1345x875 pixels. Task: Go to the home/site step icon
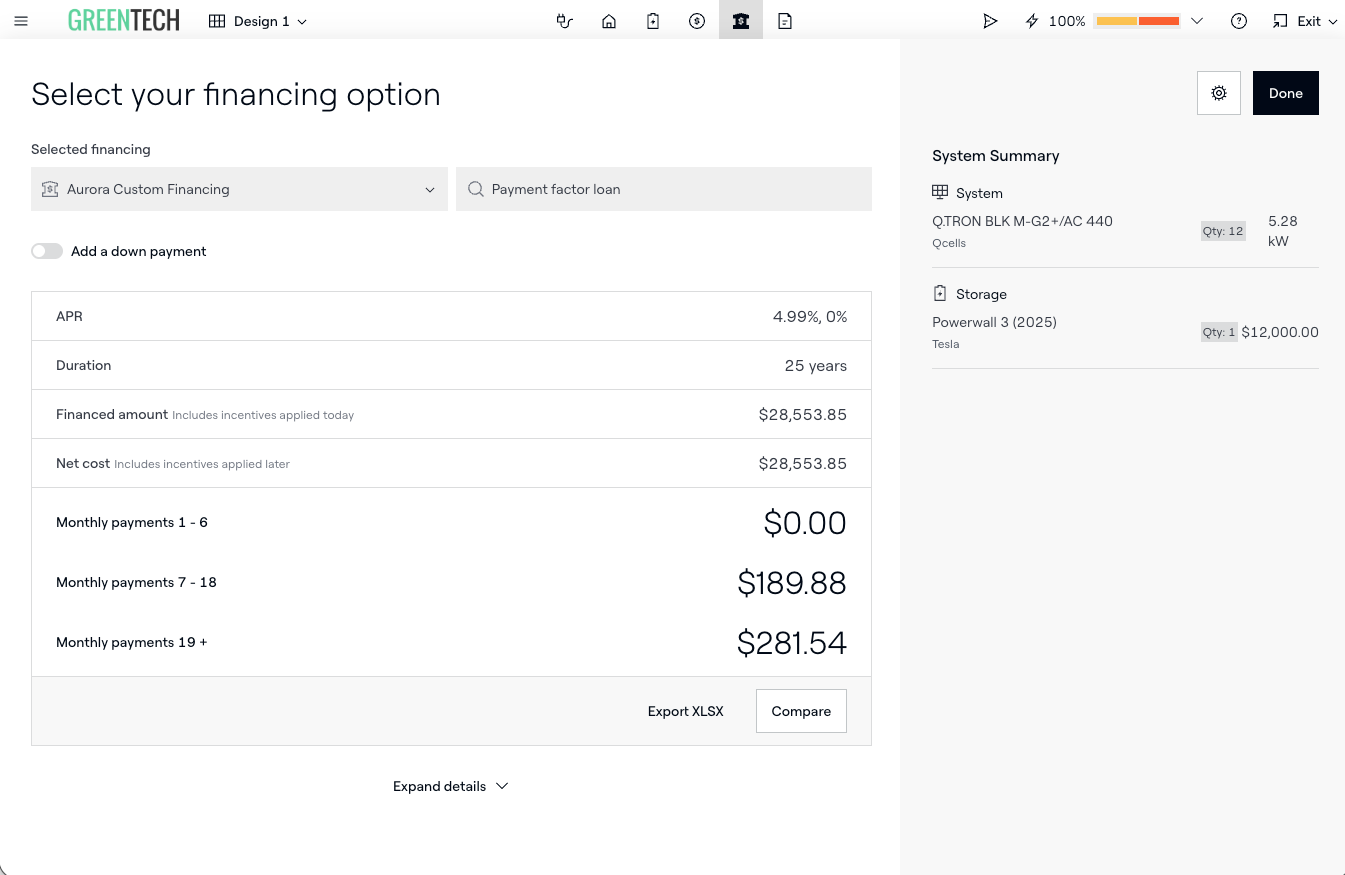click(x=609, y=21)
